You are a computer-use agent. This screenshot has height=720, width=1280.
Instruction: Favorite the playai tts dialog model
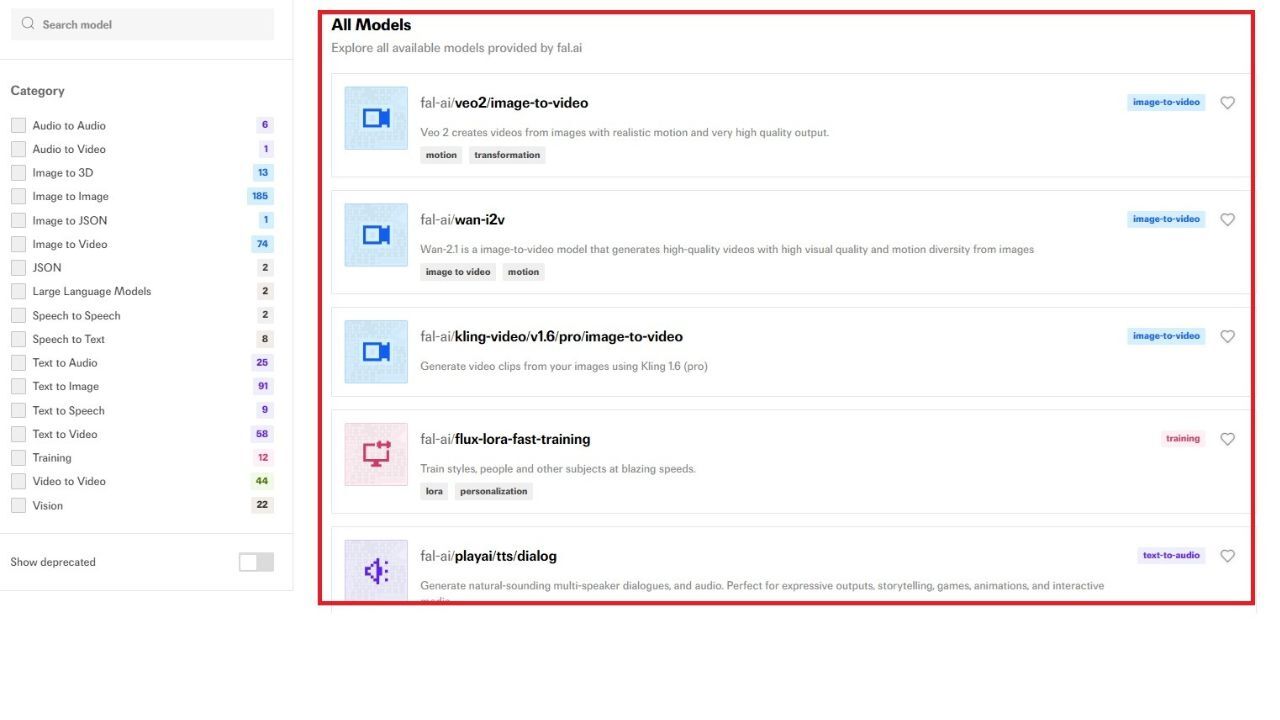pos(1227,556)
